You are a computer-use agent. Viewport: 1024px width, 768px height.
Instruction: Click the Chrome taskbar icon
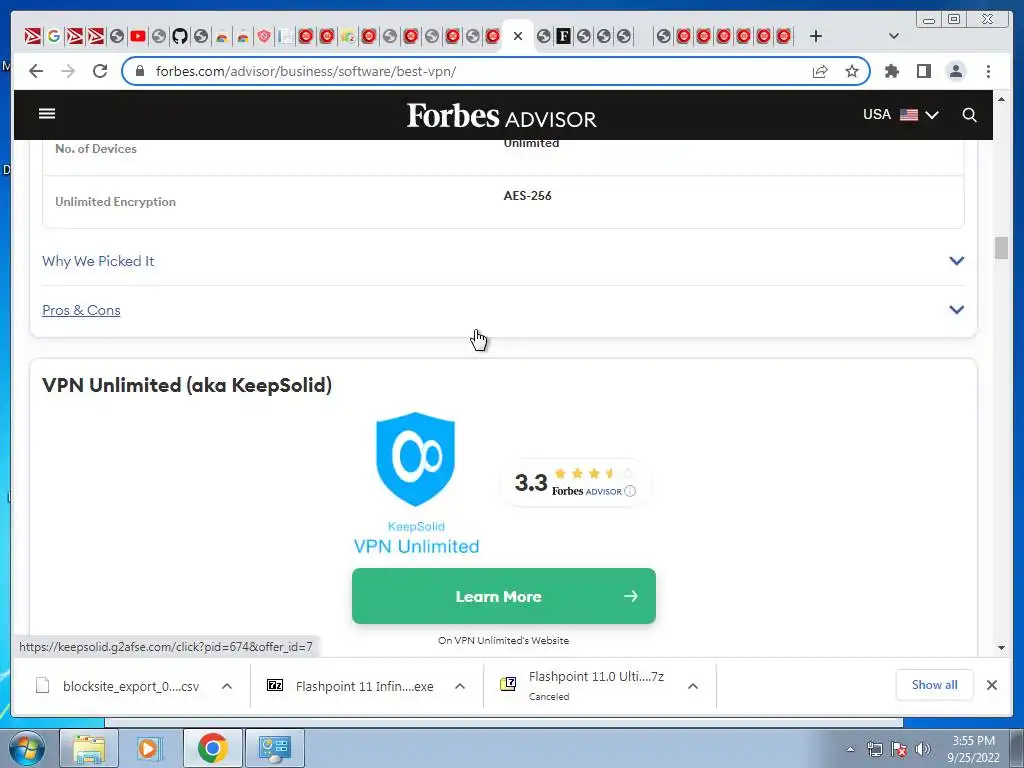(212, 748)
